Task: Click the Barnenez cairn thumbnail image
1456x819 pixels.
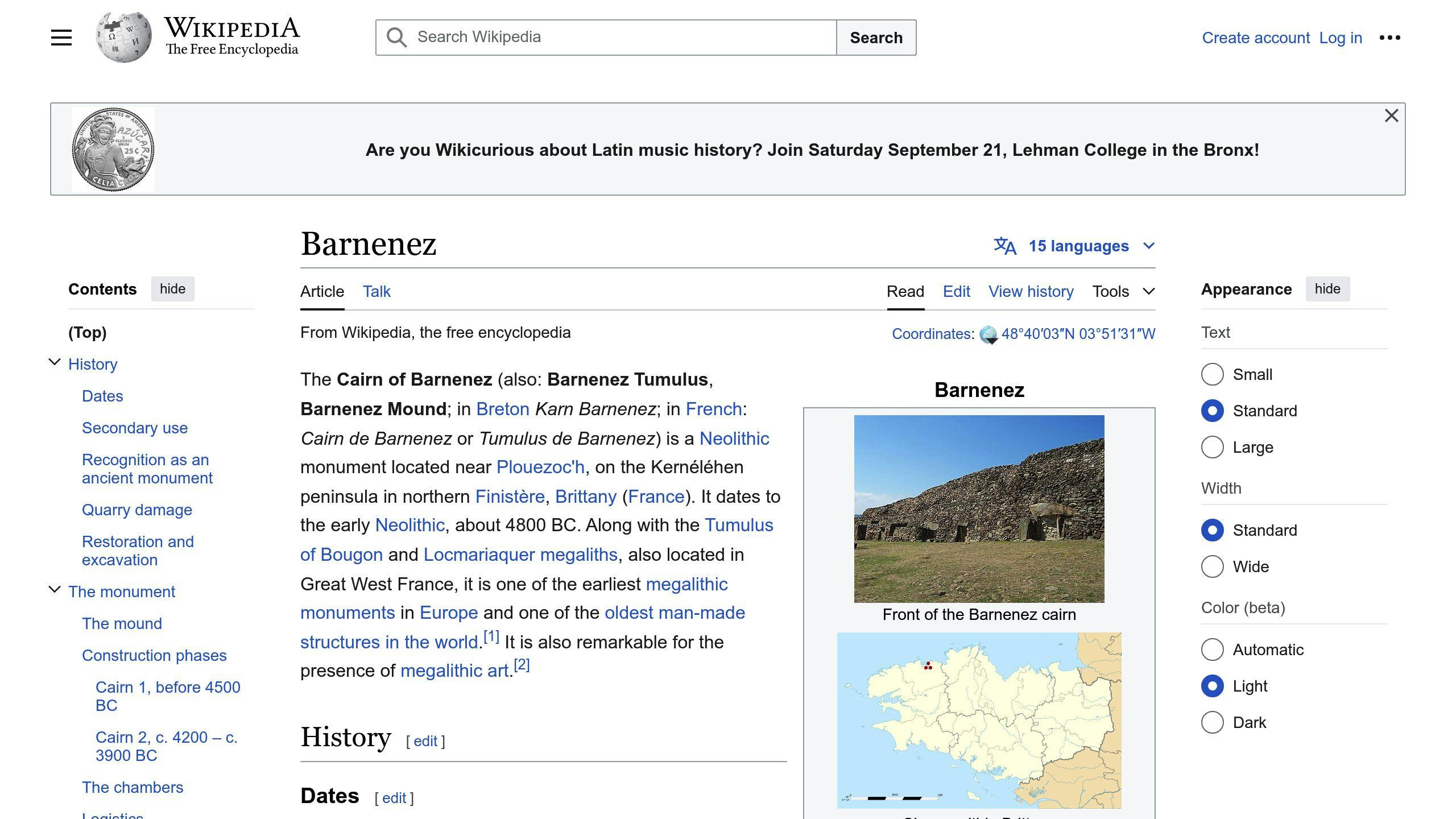Action: pos(979,508)
